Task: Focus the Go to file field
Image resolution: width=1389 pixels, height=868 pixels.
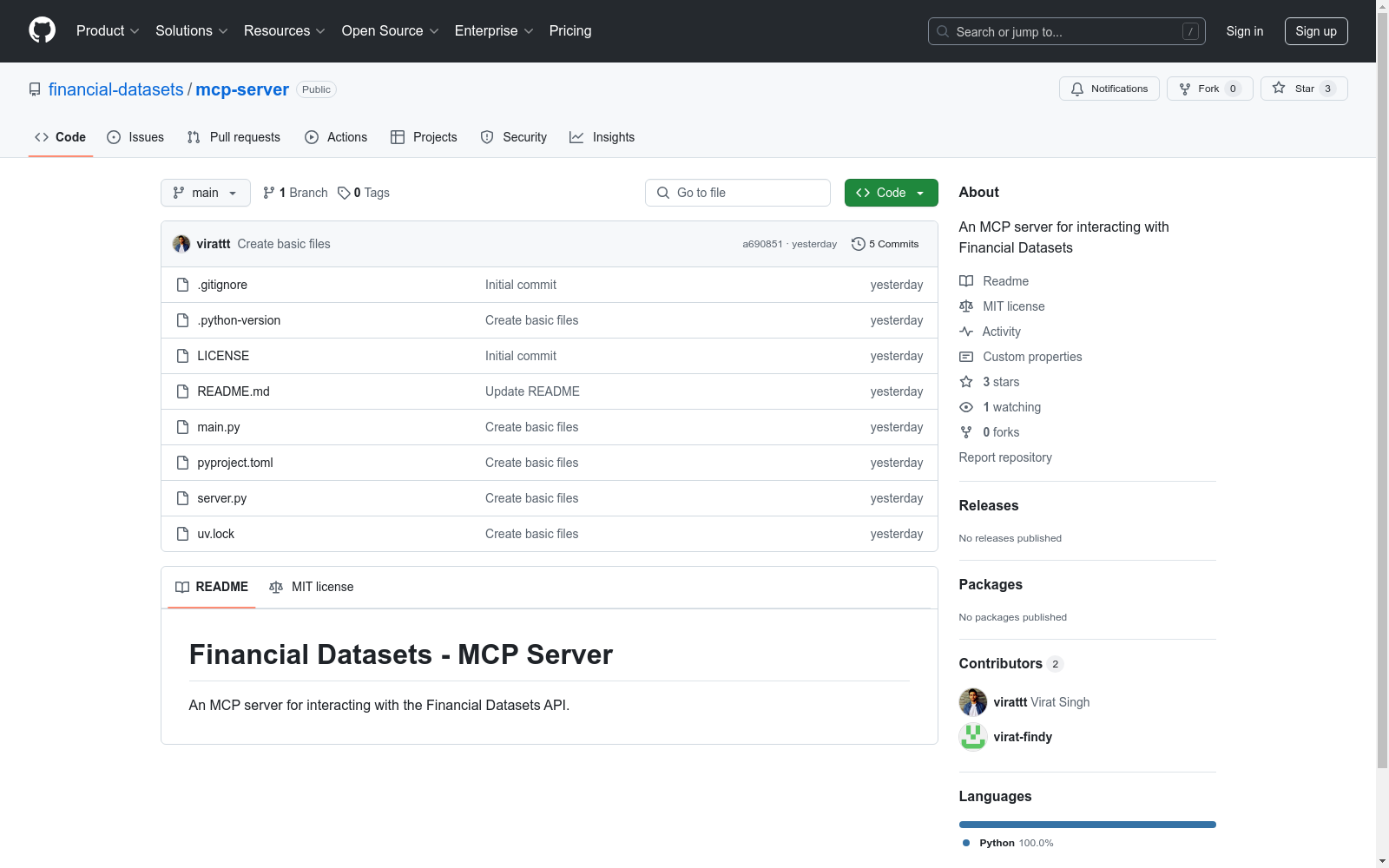Action: click(x=738, y=193)
